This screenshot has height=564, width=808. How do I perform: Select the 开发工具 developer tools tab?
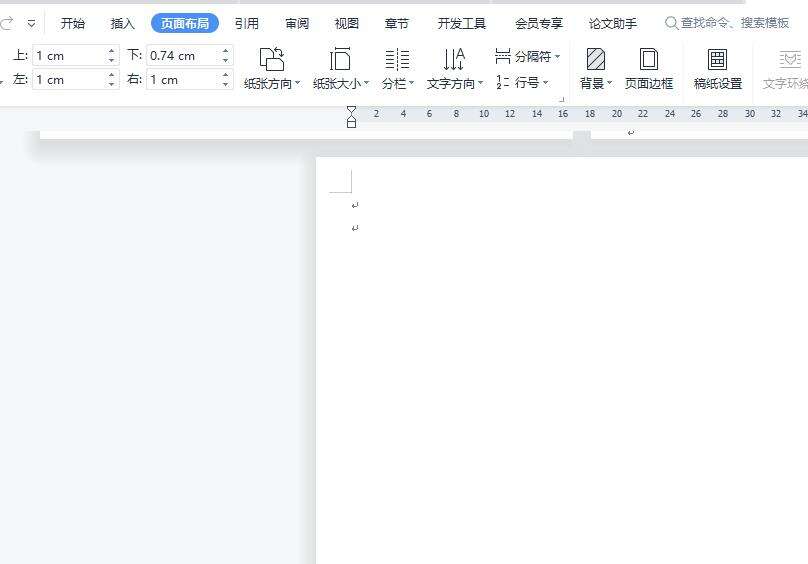click(x=462, y=23)
